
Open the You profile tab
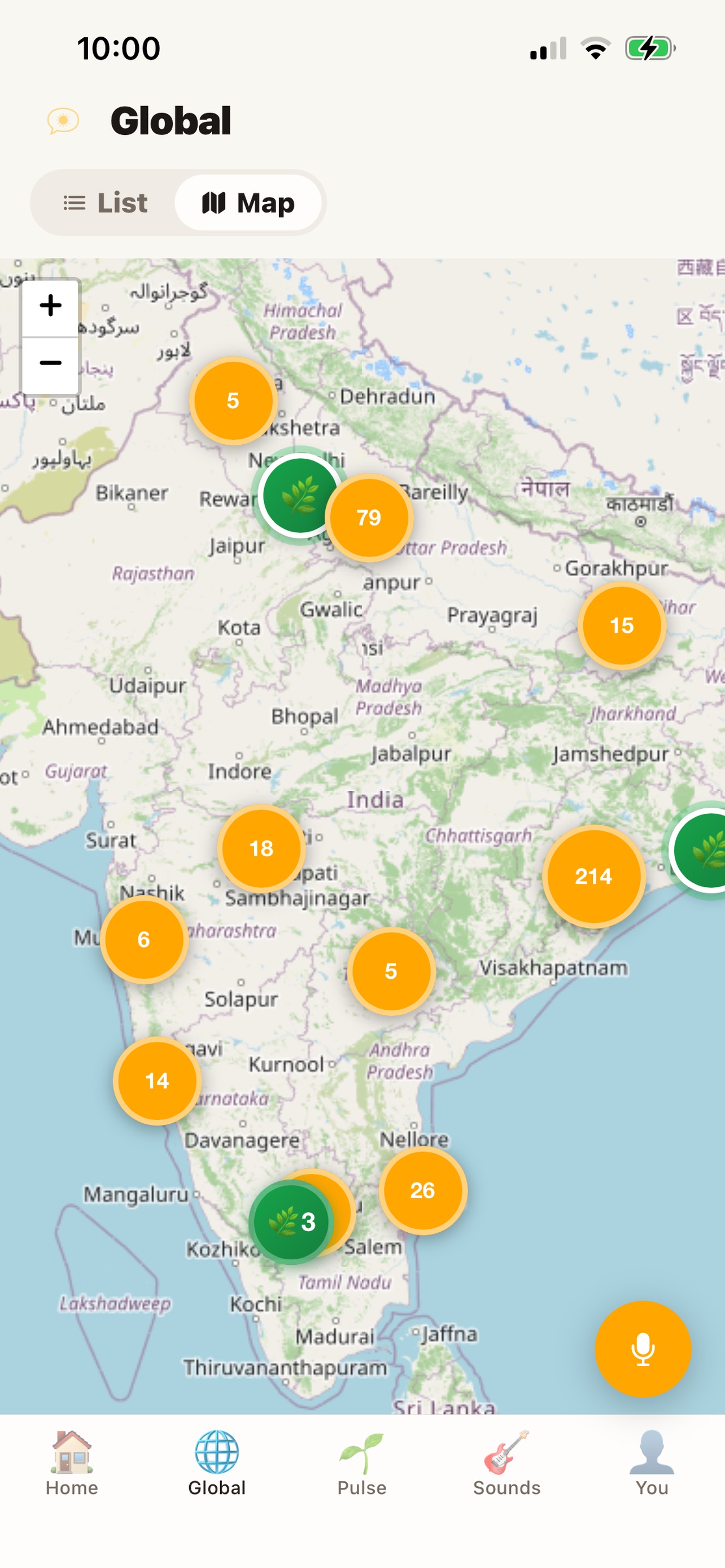[652, 1464]
